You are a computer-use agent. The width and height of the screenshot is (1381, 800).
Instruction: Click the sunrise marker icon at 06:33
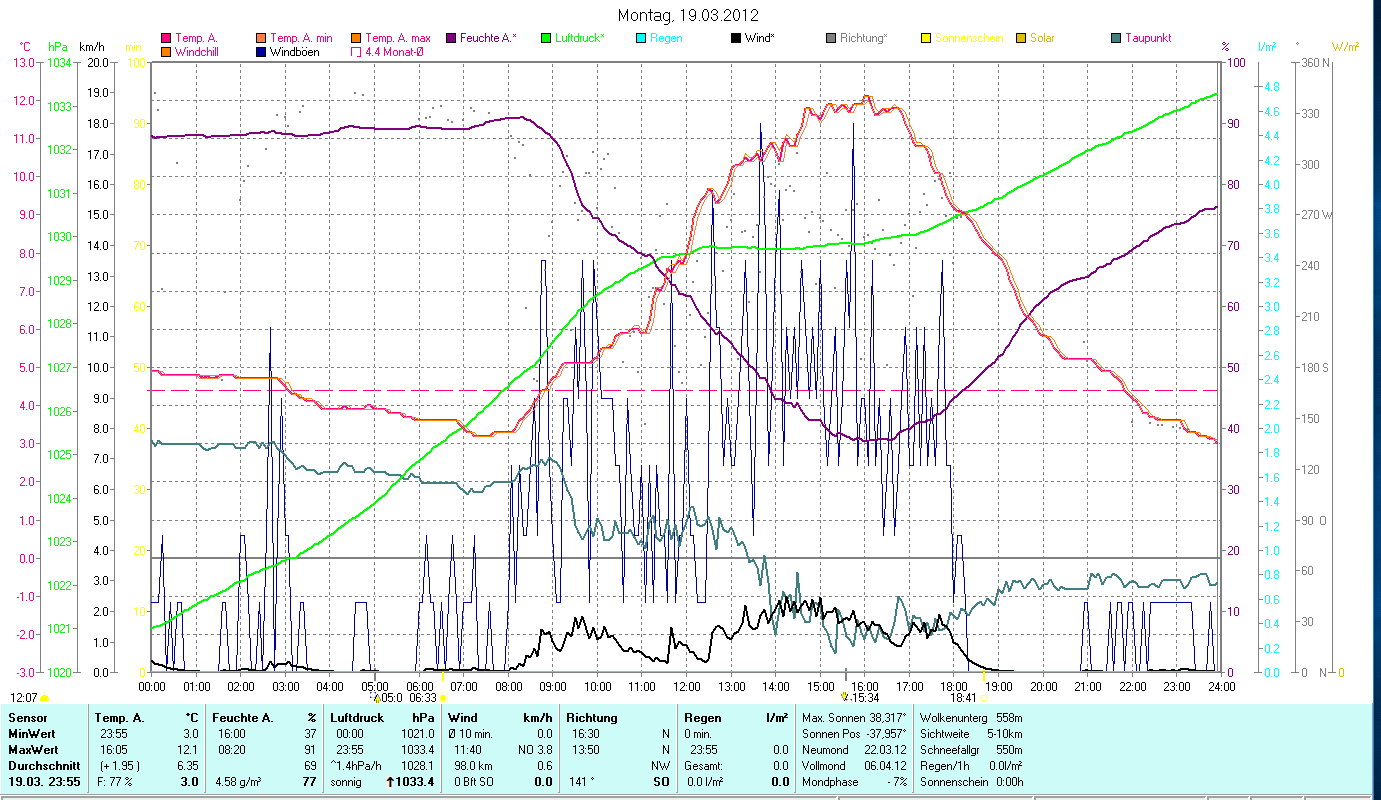pos(443,698)
